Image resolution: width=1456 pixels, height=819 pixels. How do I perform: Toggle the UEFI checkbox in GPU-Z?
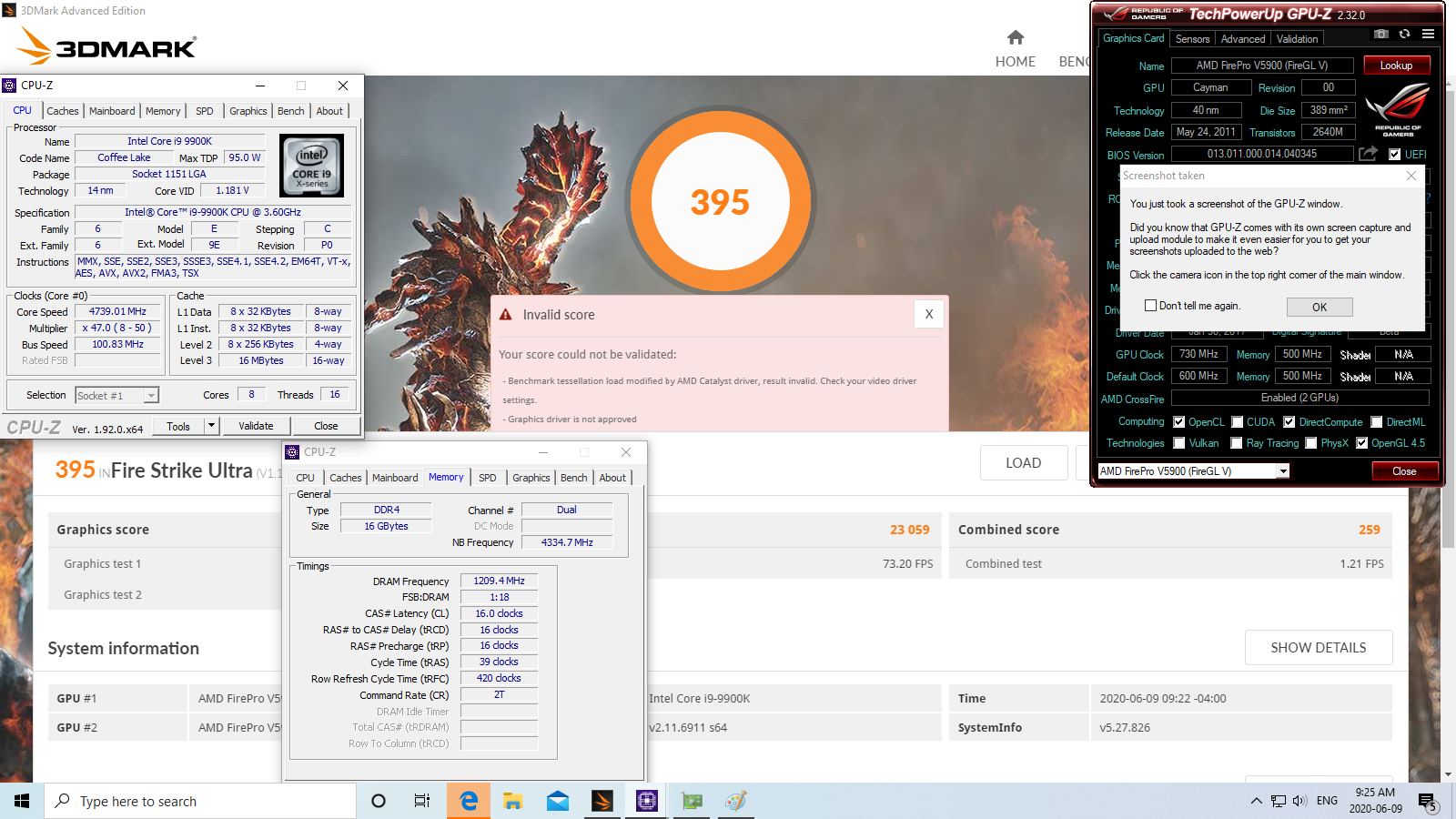tap(1394, 155)
